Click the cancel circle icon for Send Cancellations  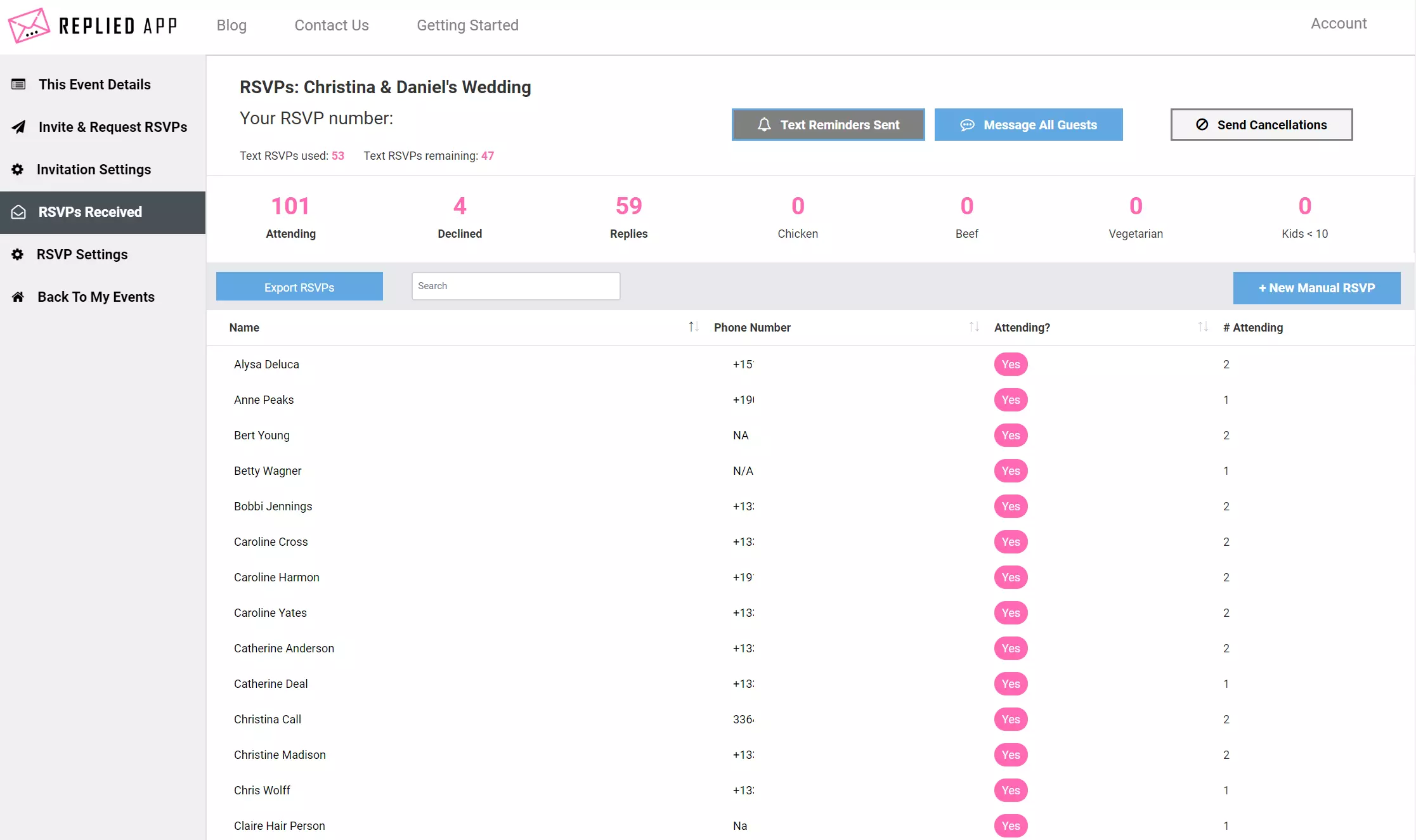coord(1200,124)
